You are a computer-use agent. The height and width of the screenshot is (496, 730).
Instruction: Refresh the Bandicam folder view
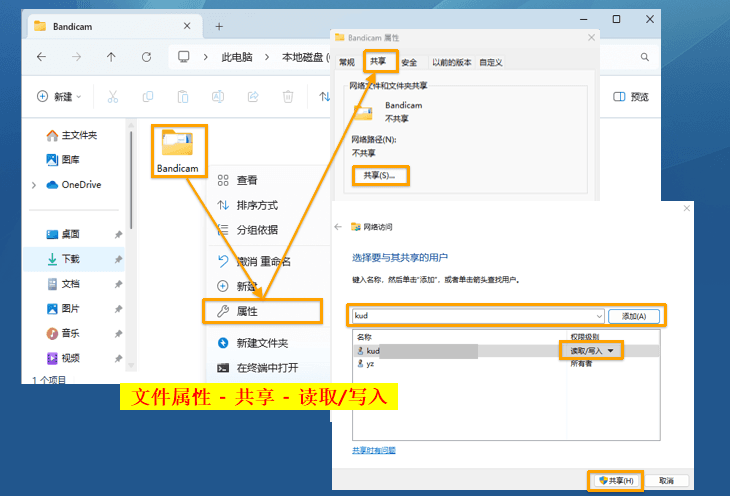(x=146, y=57)
